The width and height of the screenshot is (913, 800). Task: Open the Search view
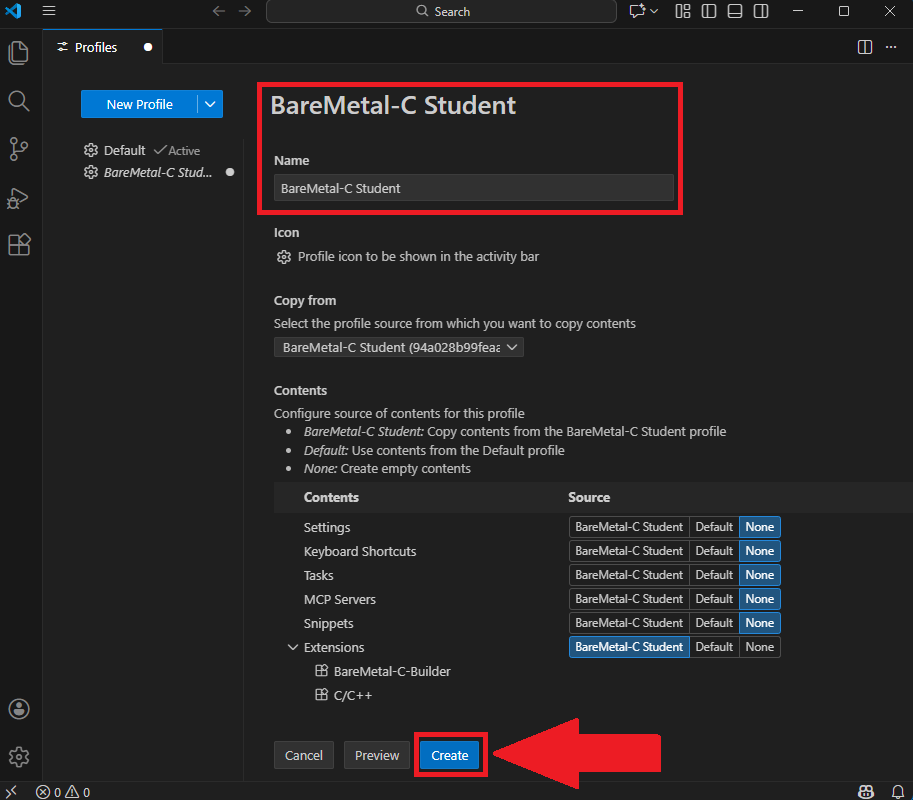click(x=18, y=100)
